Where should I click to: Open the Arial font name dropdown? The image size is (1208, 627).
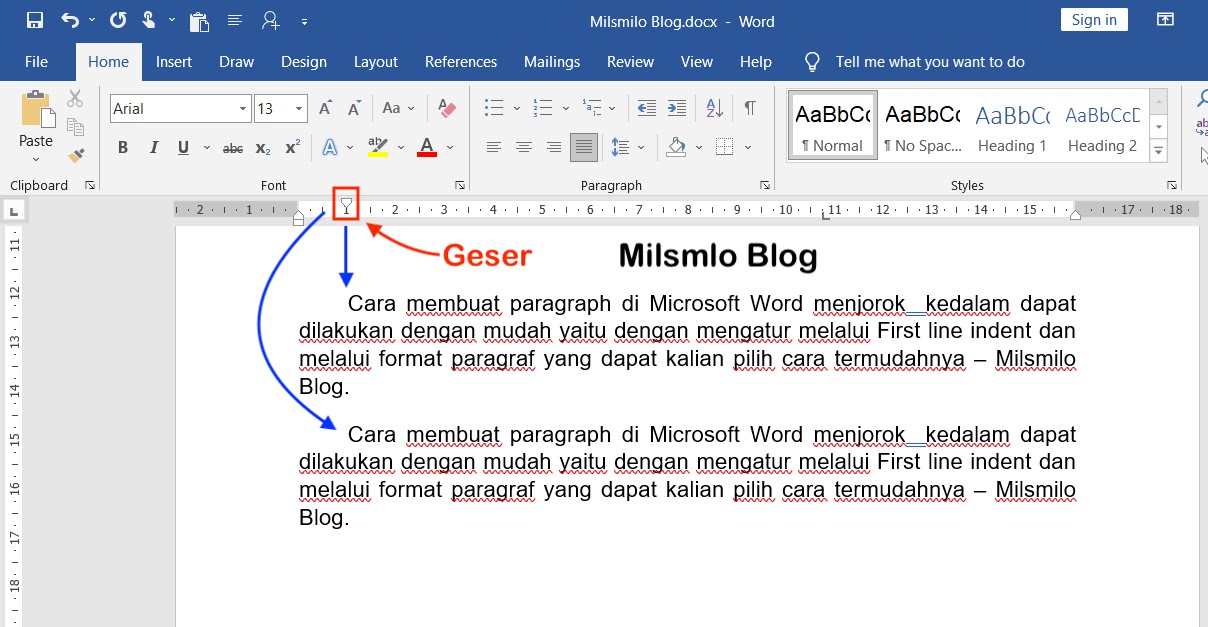point(243,109)
